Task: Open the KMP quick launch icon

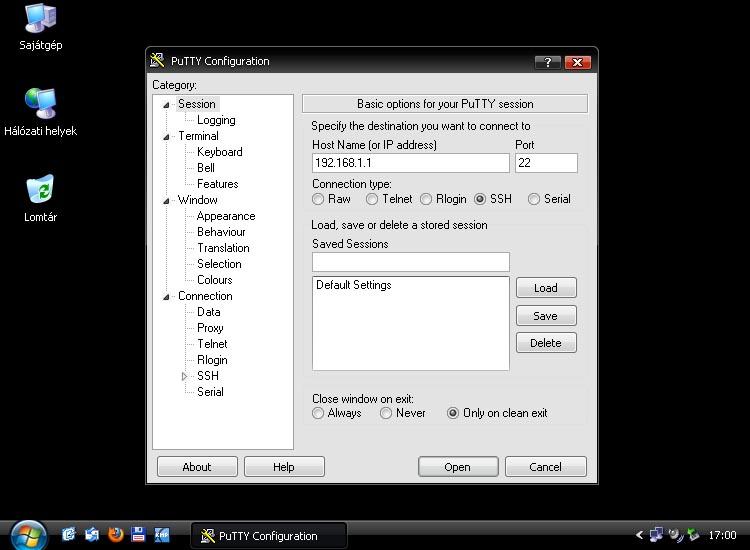Action: tap(162, 535)
